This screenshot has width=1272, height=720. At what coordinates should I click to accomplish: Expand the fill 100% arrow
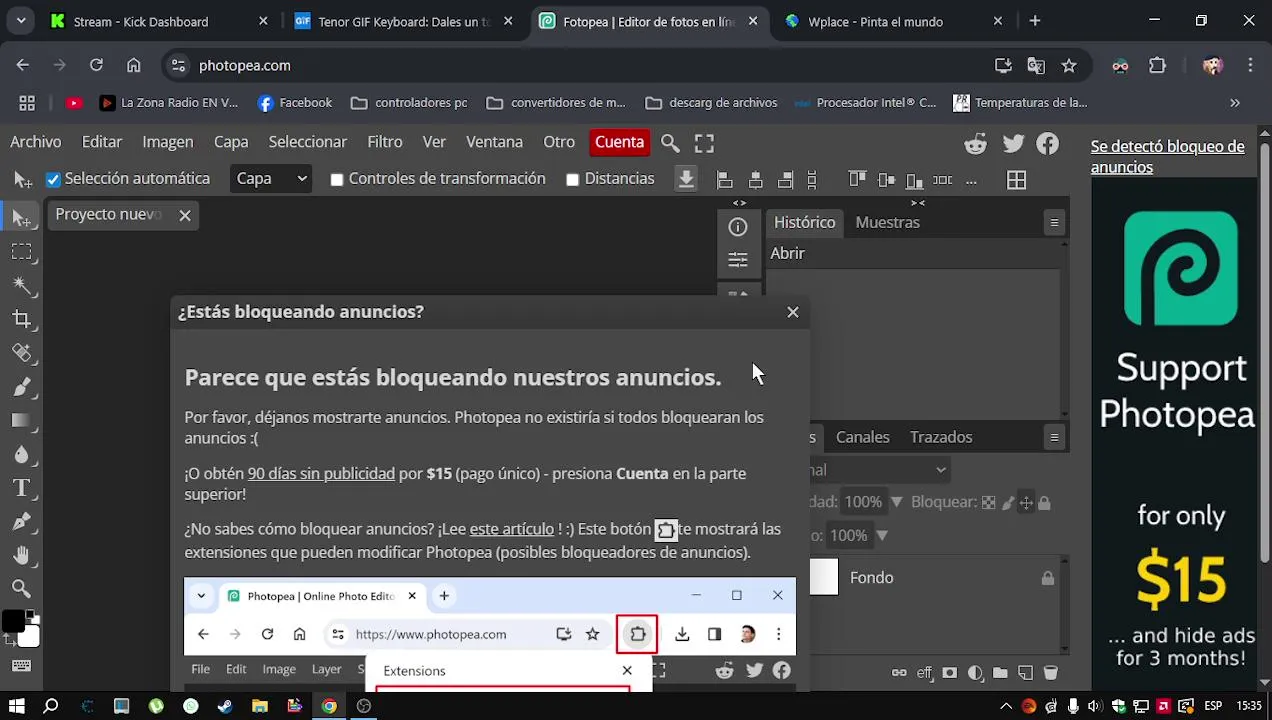(881, 535)
